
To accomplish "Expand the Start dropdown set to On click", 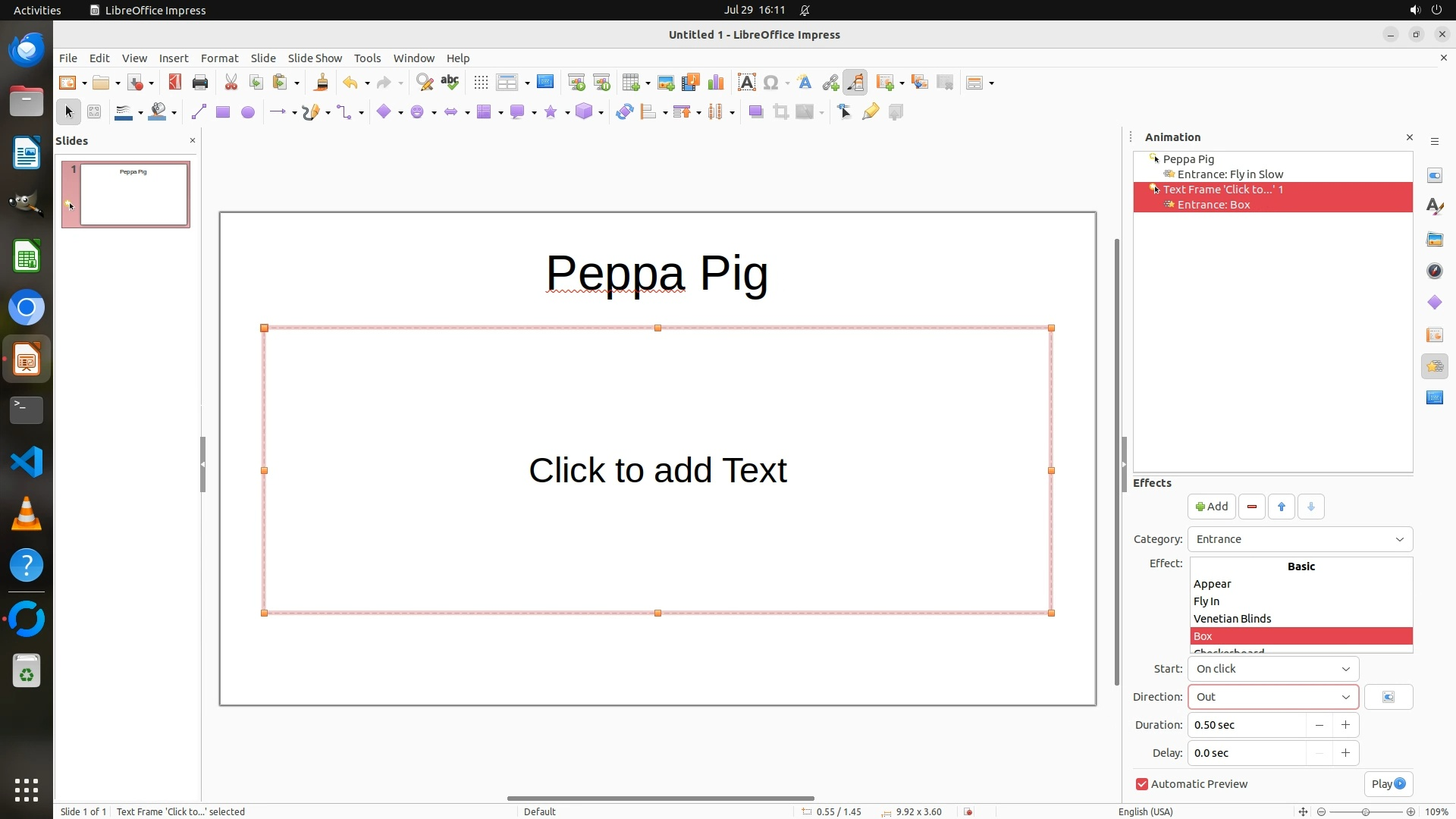I will coord(1272,669).
